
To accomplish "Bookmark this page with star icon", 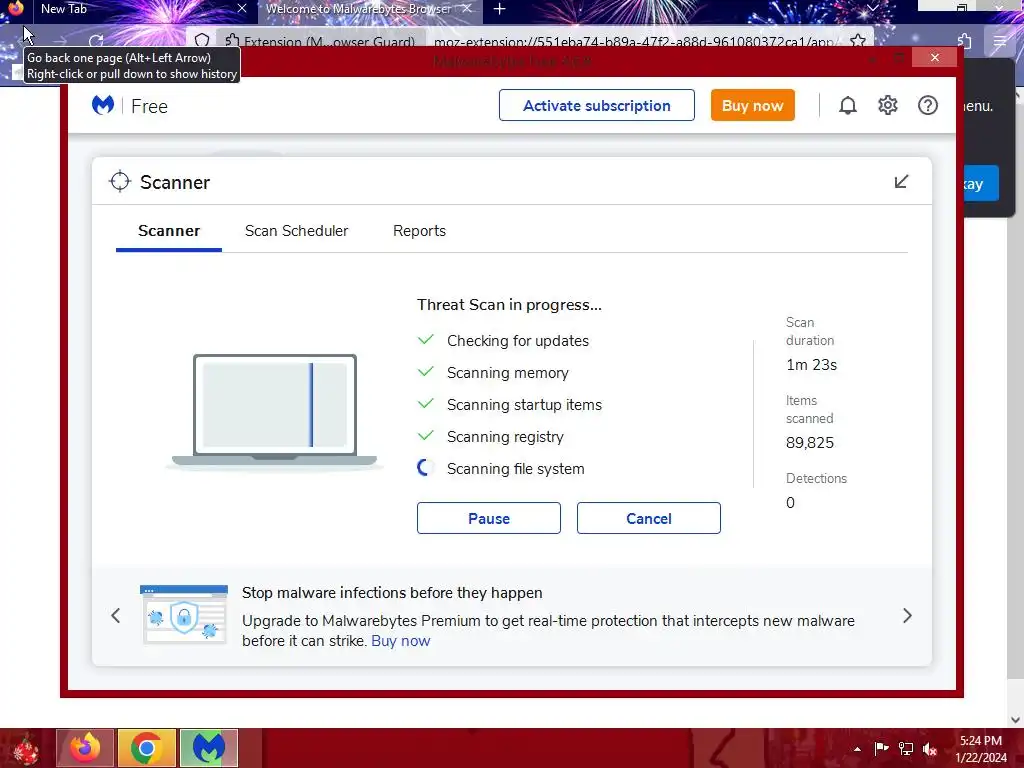I will (857, 41).
